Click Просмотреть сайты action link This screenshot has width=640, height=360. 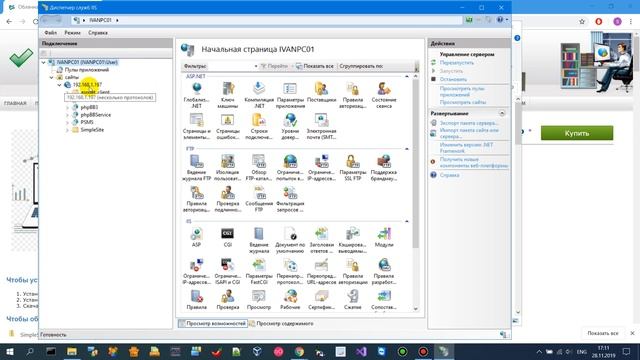(x=462, y=102)
